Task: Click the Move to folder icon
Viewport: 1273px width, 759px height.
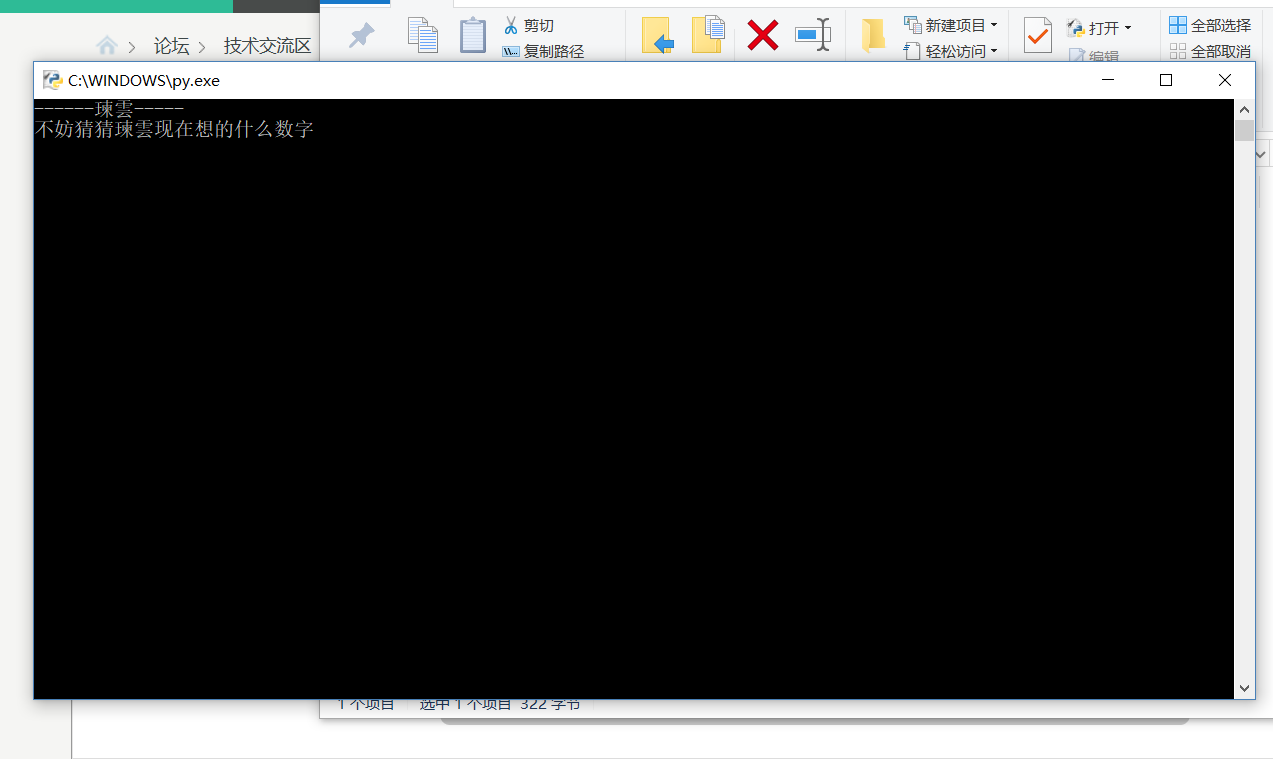Action: point(657,35)
